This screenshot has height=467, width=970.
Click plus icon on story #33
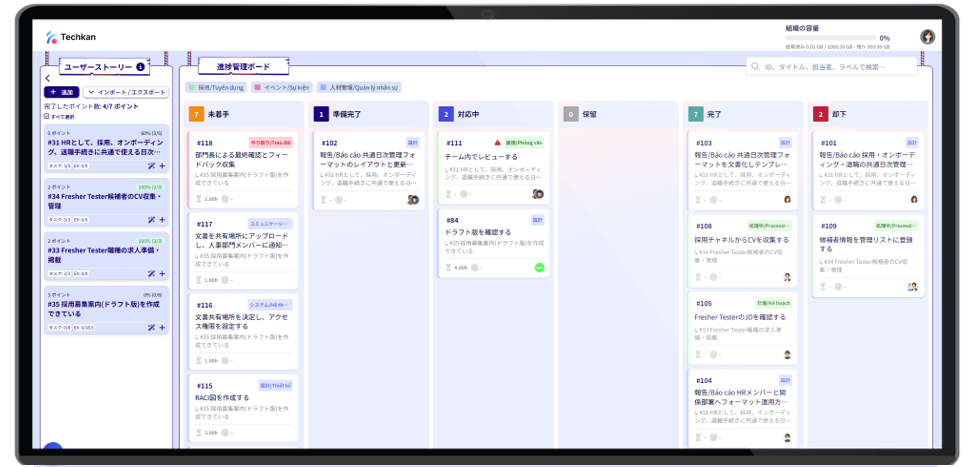pyautogui.click(x=162, y=273)
